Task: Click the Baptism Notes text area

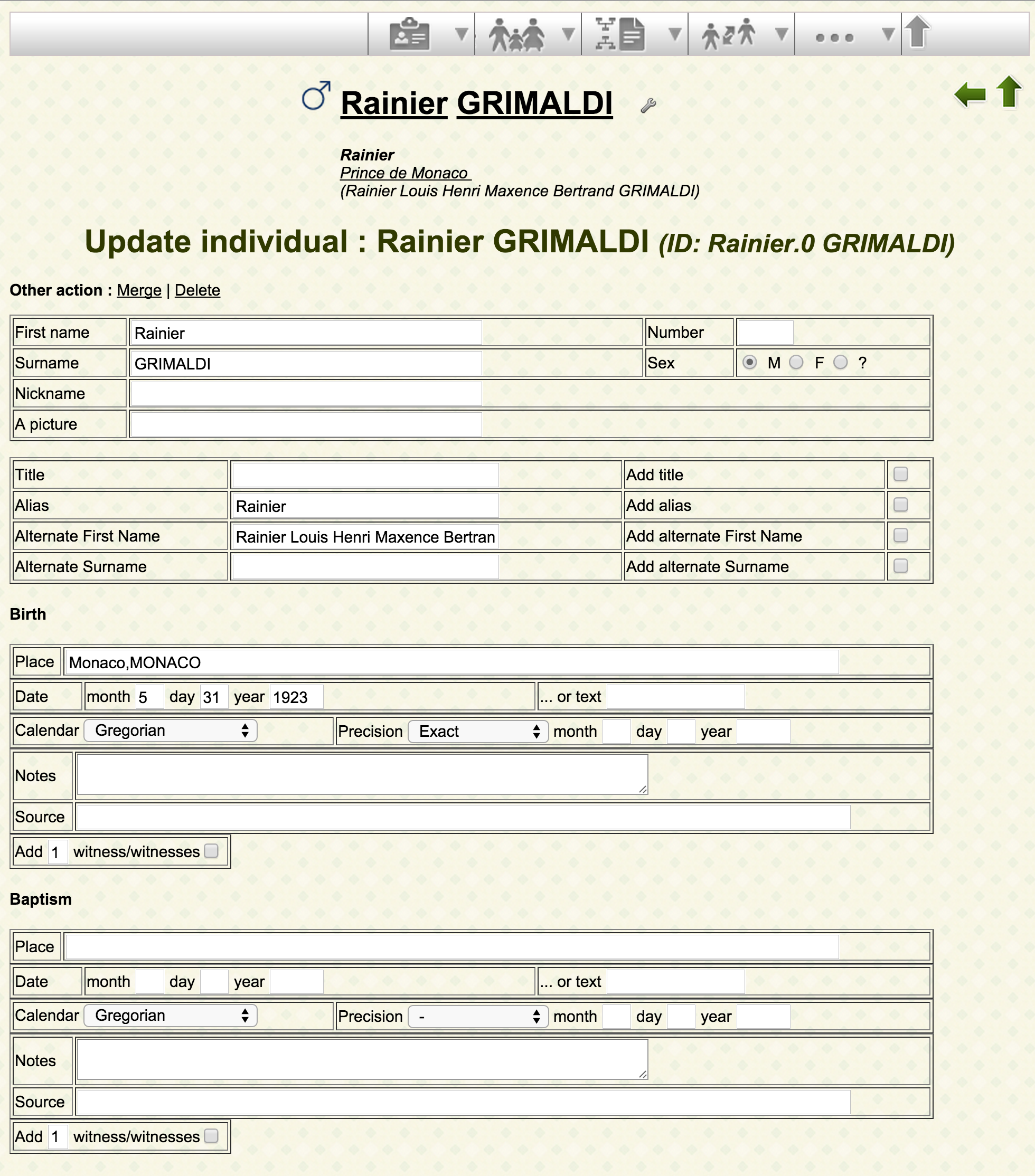Action: coord(363,1059)
